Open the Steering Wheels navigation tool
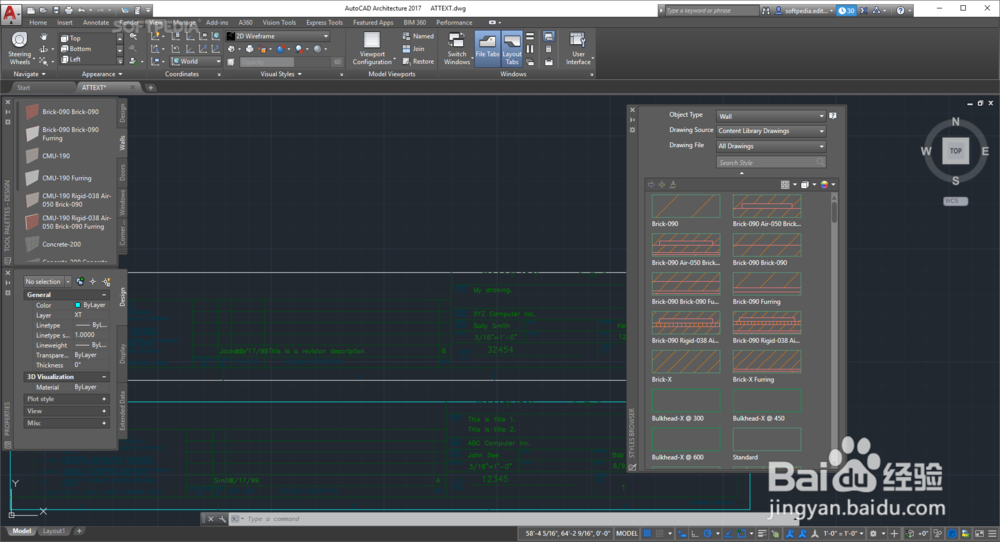 point(20,48)
